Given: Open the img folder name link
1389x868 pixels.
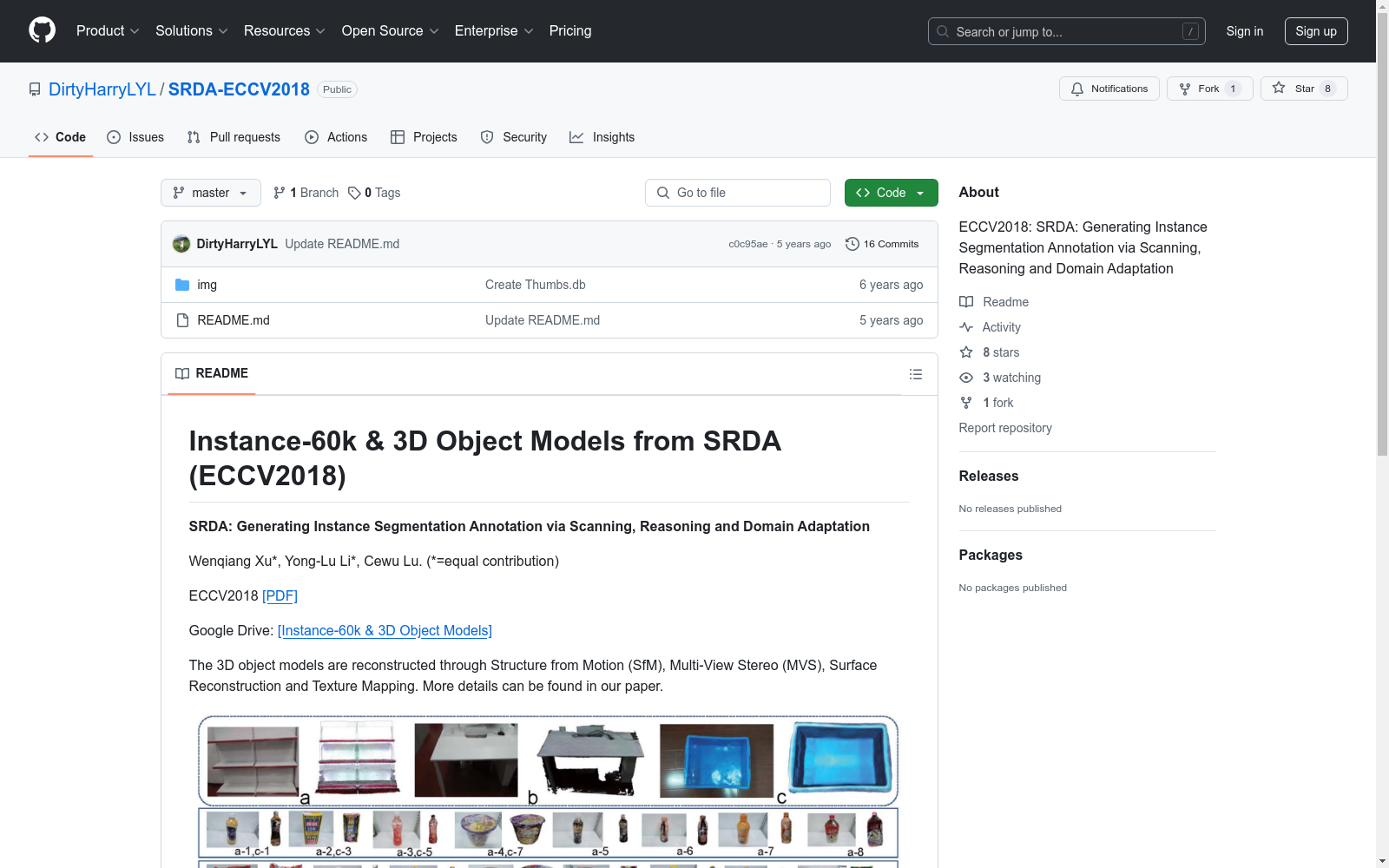Looking at the screenshot, I should 207,285.
